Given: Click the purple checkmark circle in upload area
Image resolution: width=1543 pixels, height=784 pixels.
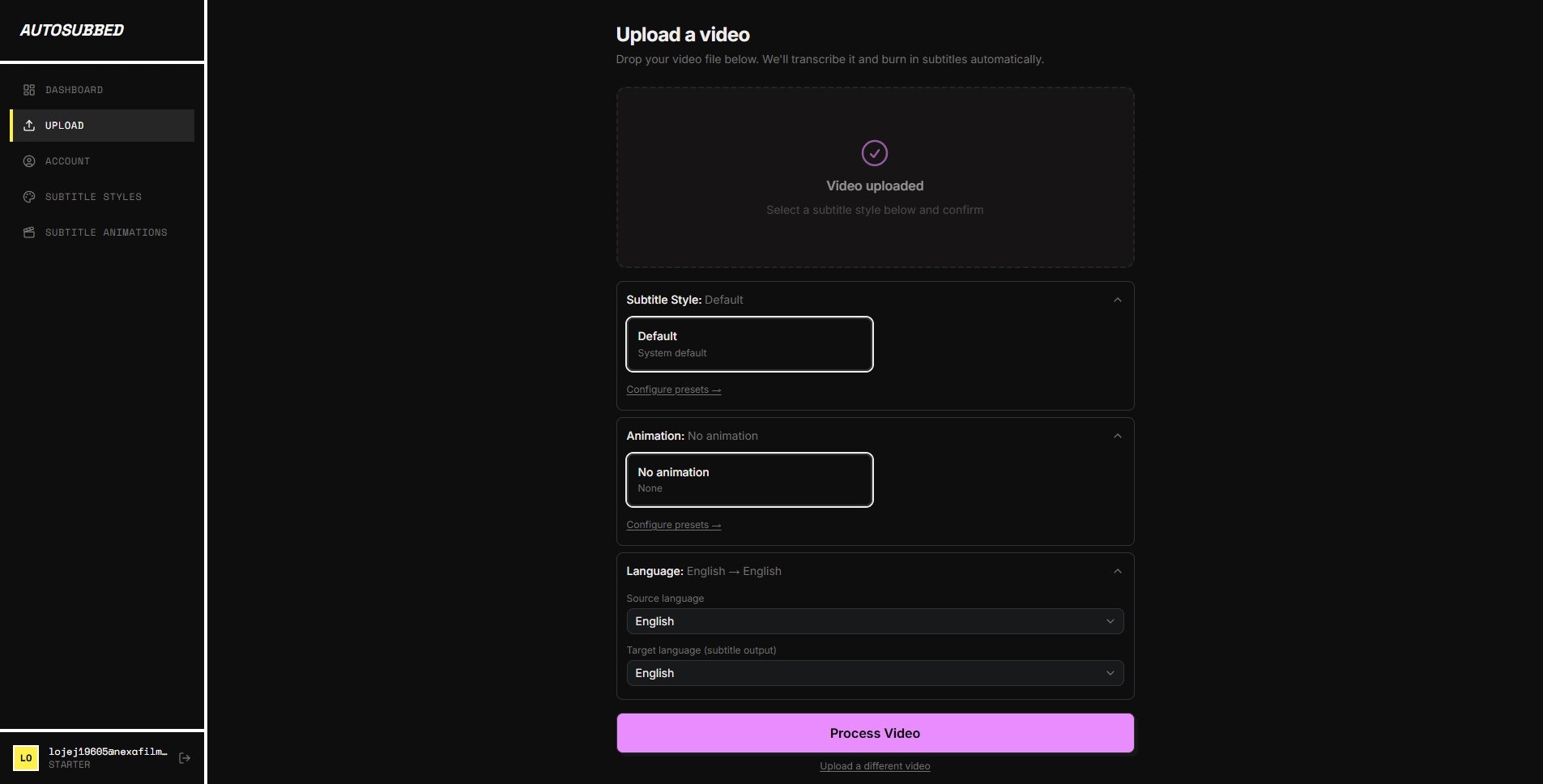Looking at the screenshot, I should 875,153.
